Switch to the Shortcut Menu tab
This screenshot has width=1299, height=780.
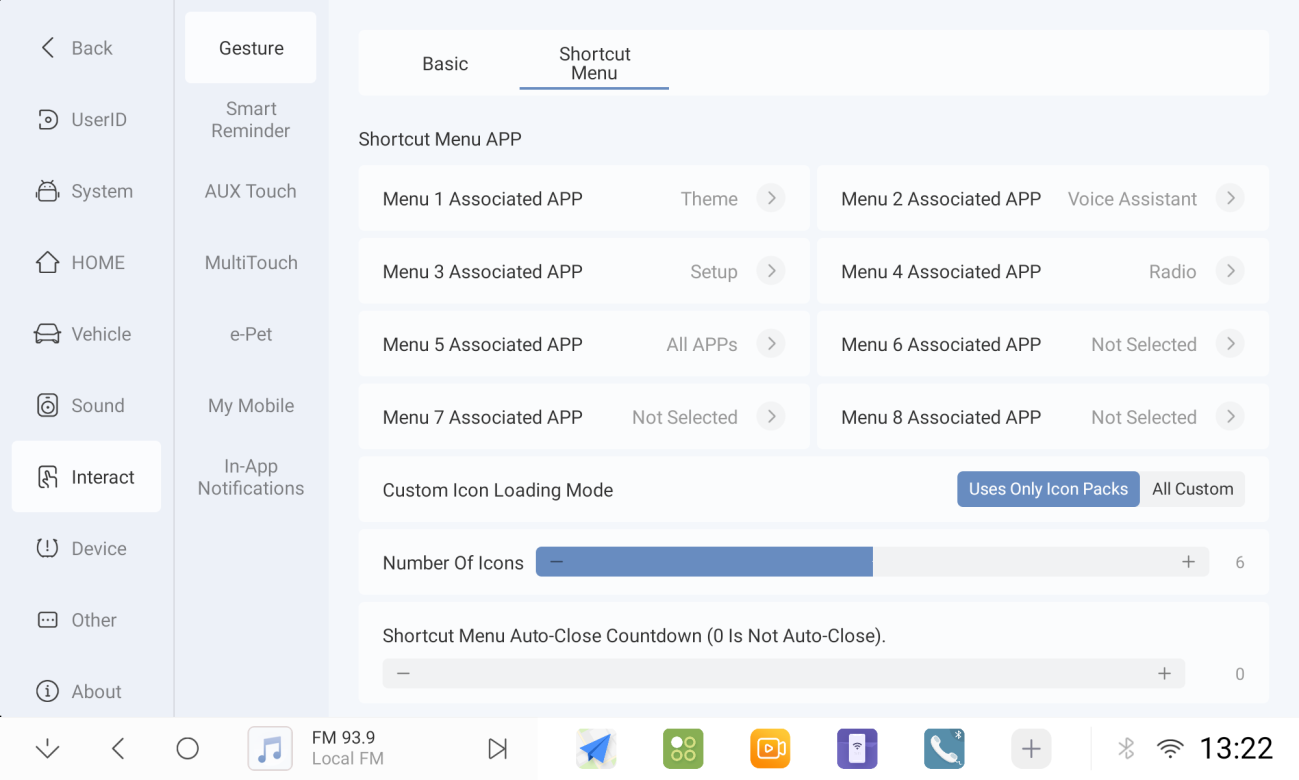coord(594,64)
